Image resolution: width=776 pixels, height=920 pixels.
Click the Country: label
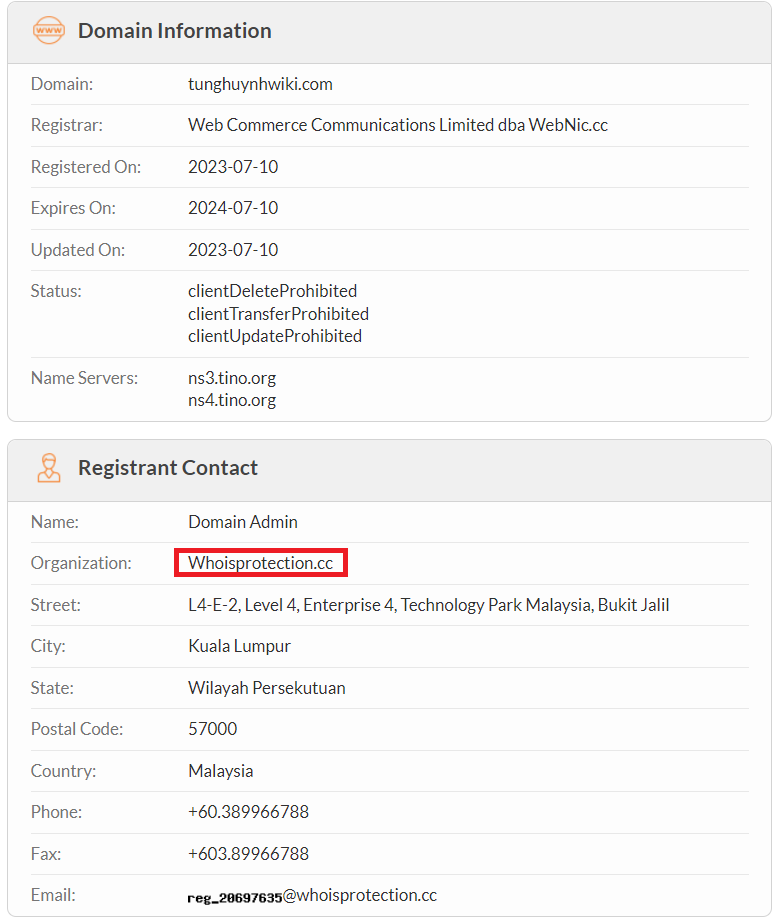[63, 771]
